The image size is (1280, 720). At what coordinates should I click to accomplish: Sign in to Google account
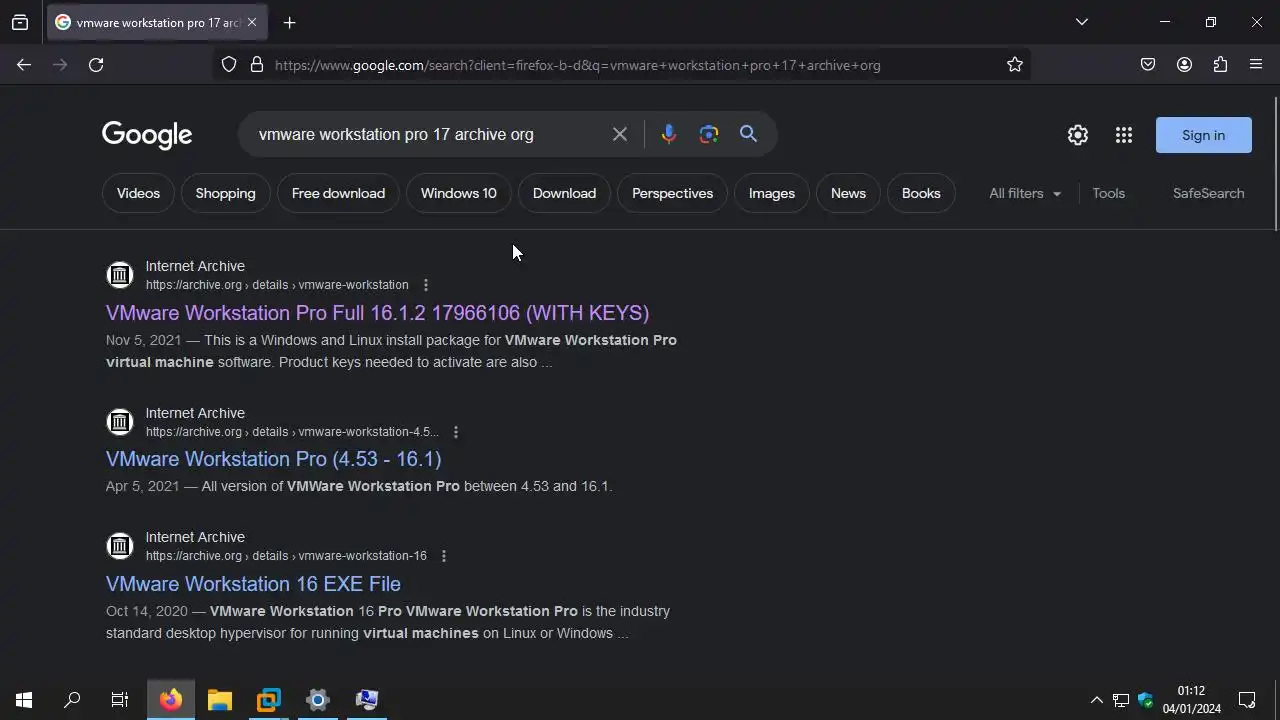[x=1203, y=135]
